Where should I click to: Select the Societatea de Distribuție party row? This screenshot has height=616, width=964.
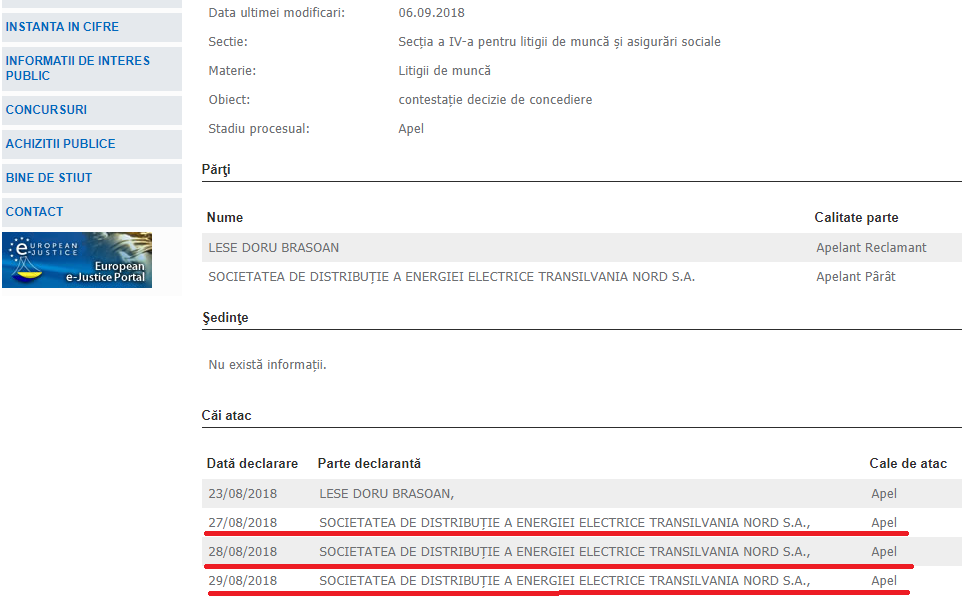[451, 276]
